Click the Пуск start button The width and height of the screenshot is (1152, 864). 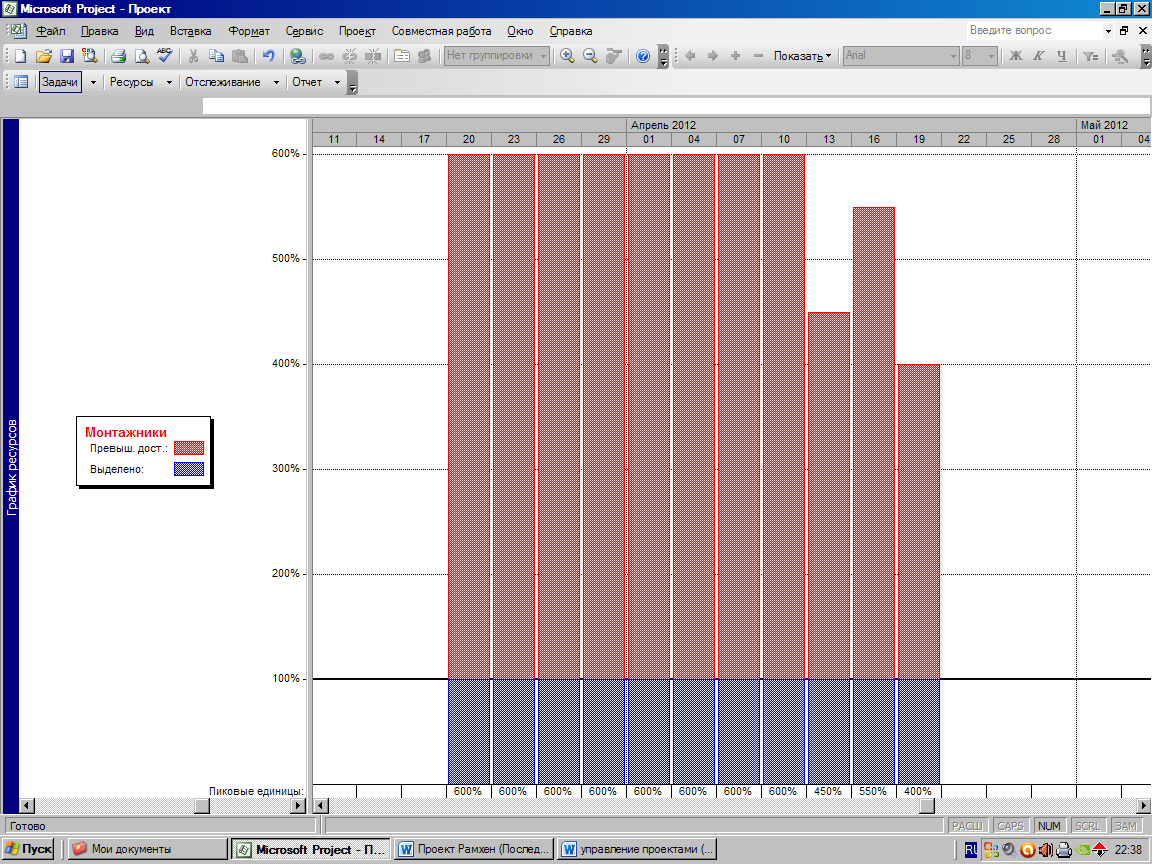[29, 849]
